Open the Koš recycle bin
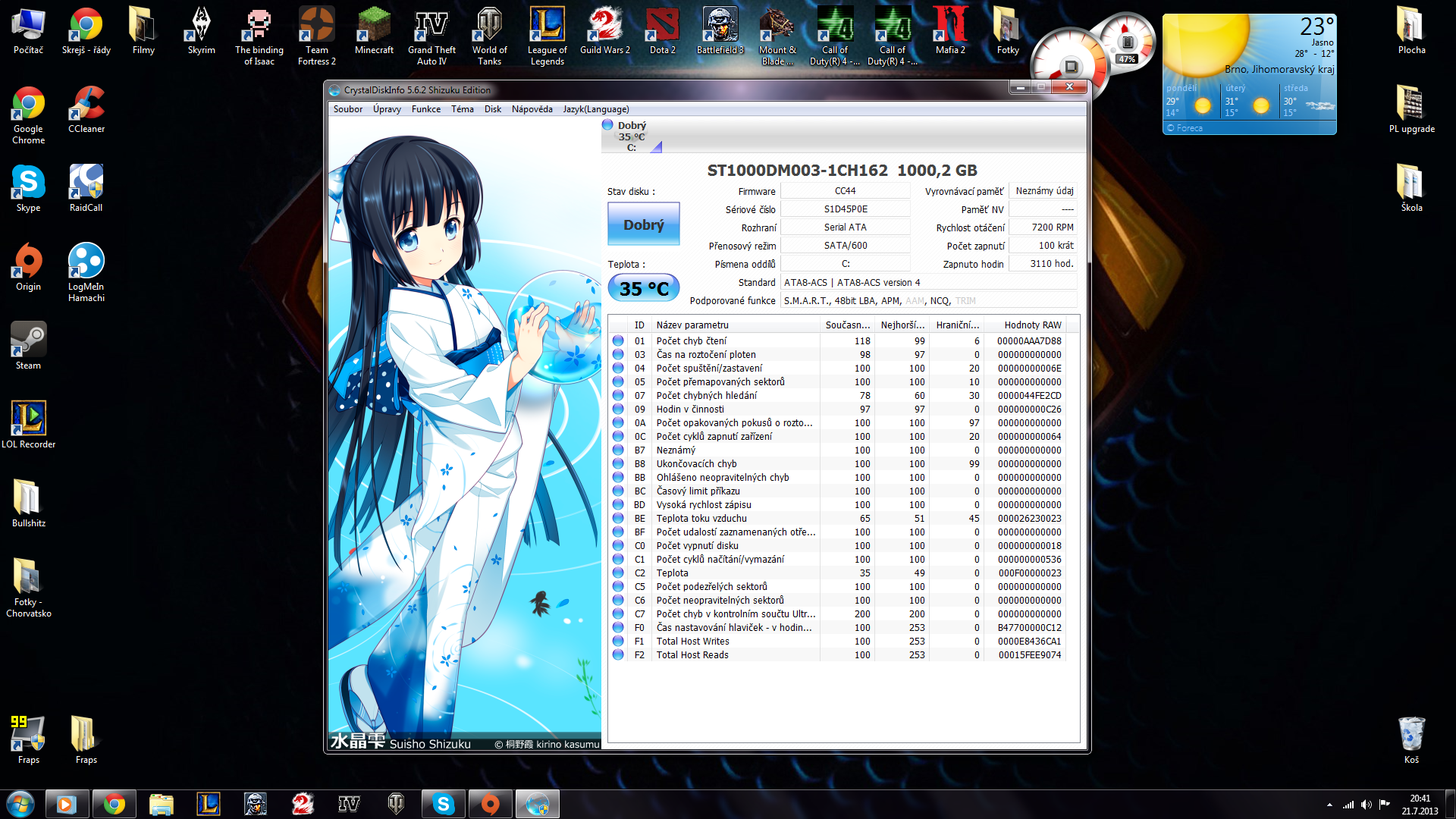1456x819 pixels. coord(1411,740)
